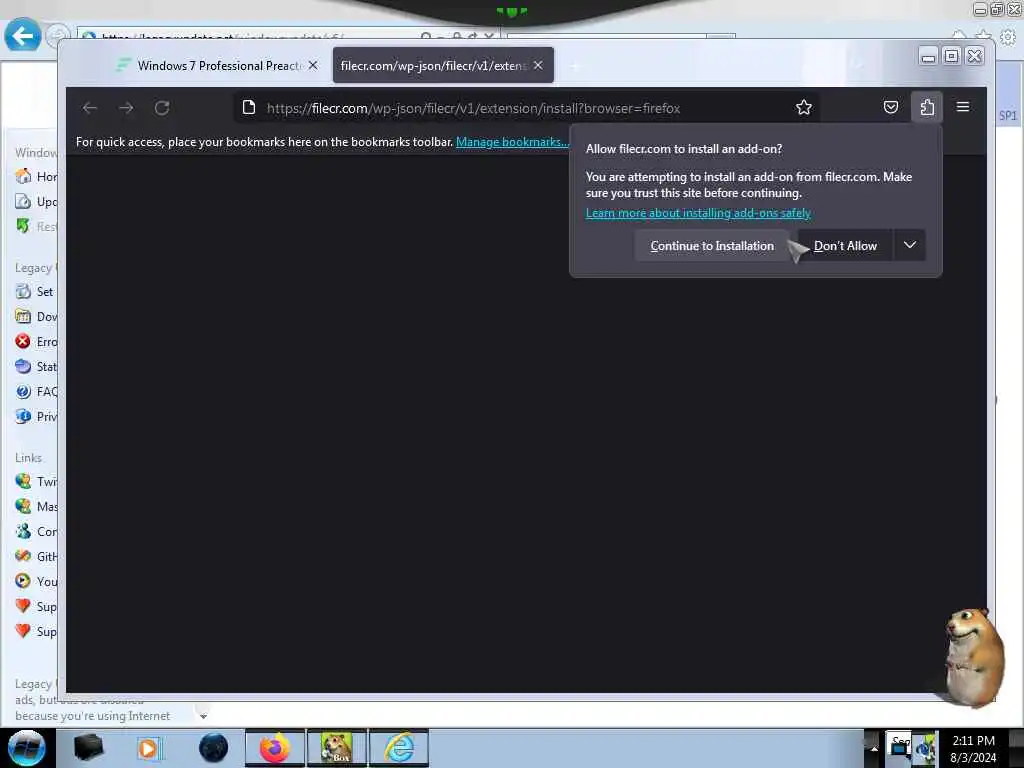This screenshot has width=1024, height=768.
Task: Open the GitH link in the IE sidebar
Action: (35, 556)
